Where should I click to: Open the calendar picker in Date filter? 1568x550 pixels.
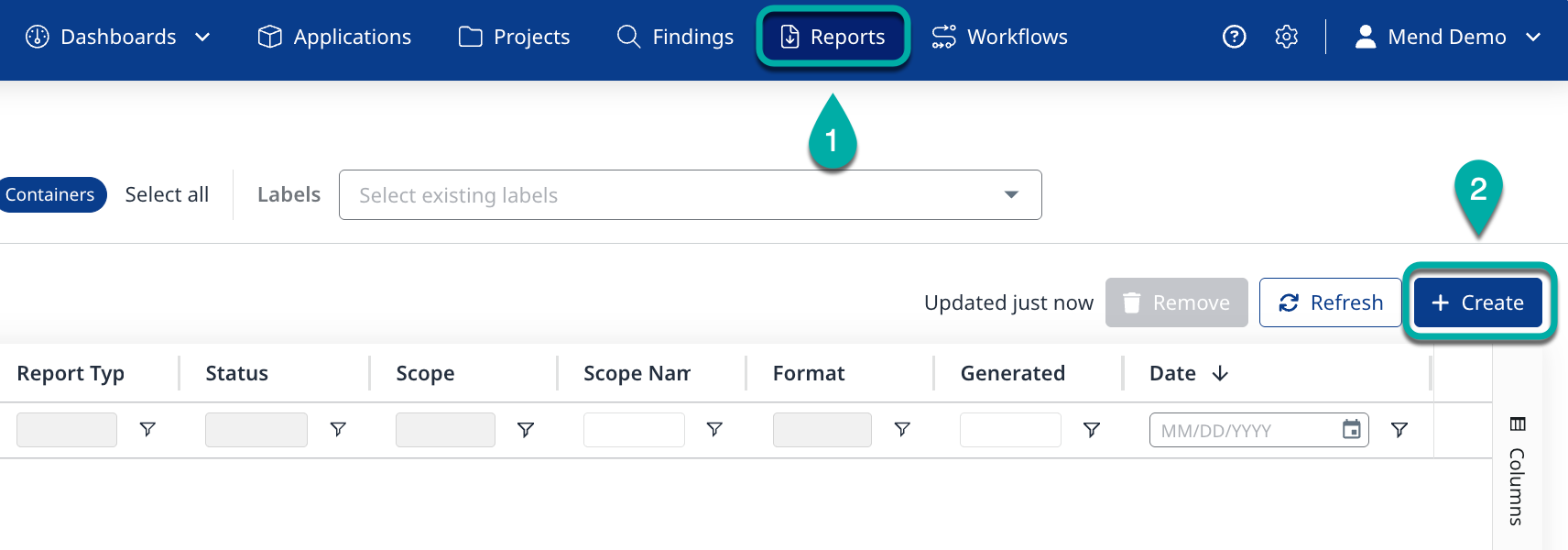pyautogui.click(x=1351, y=429)
